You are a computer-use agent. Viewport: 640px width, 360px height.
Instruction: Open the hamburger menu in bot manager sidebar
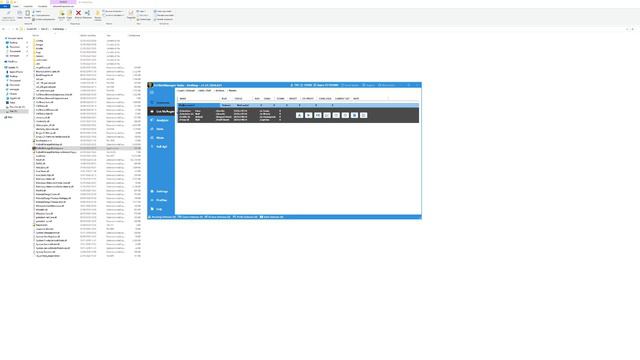click(152, 93)
